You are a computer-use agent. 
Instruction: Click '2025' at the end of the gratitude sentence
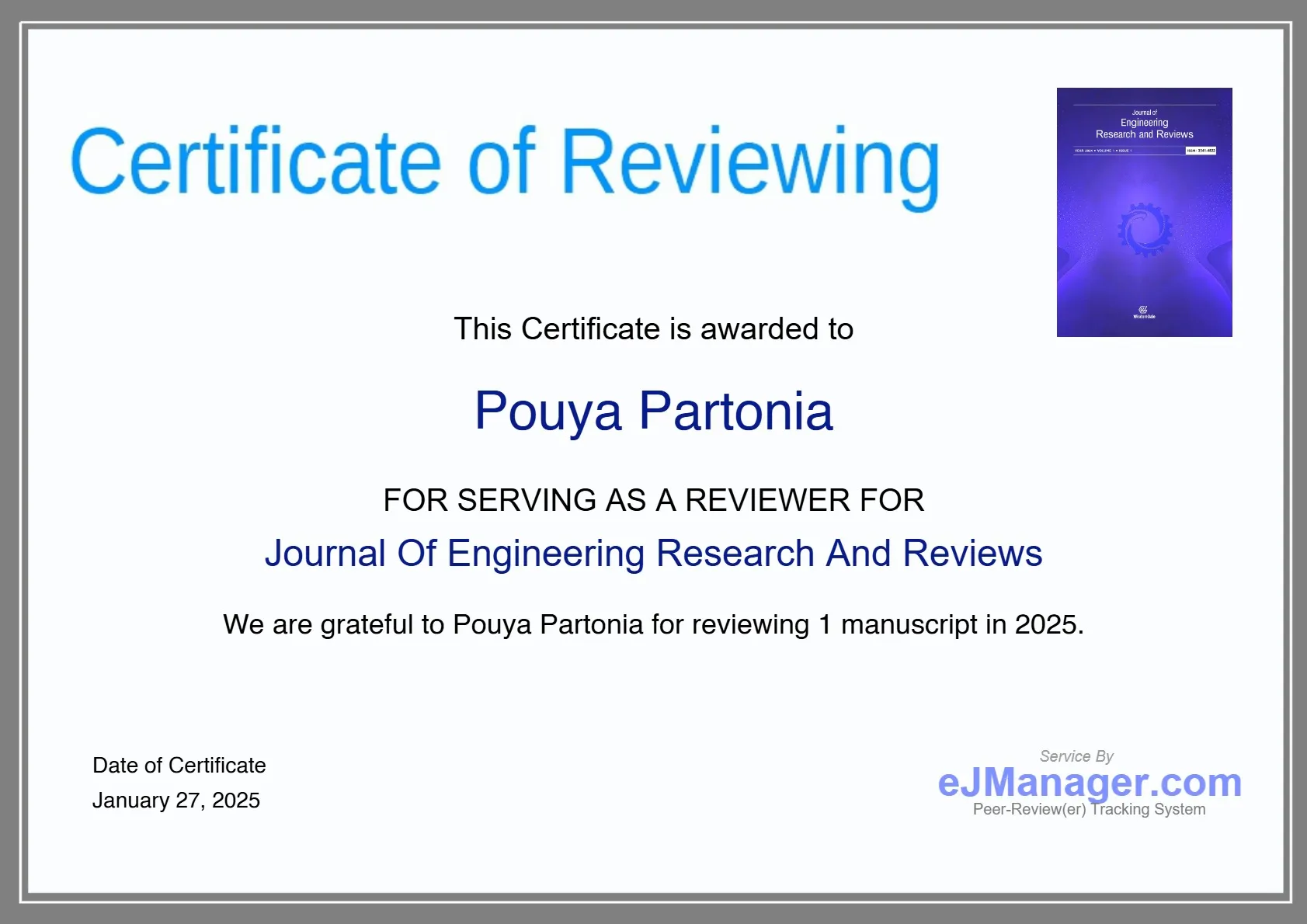(1046, 624)
